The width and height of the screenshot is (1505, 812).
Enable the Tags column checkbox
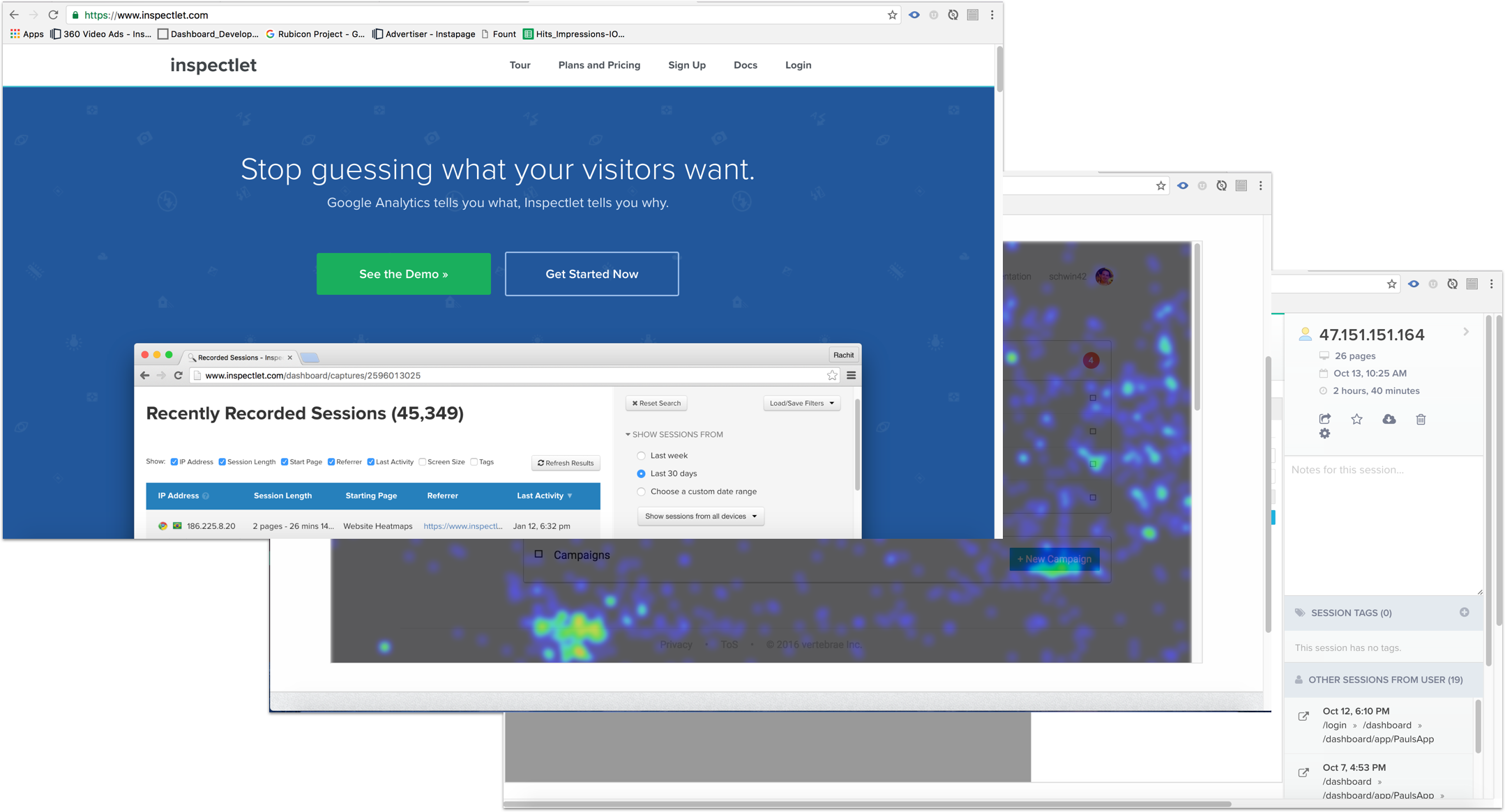[474, 462]
